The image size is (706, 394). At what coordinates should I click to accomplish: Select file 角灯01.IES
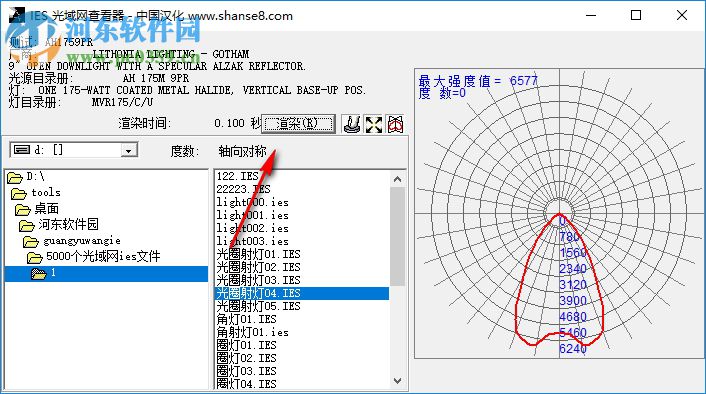click(246, 319)
